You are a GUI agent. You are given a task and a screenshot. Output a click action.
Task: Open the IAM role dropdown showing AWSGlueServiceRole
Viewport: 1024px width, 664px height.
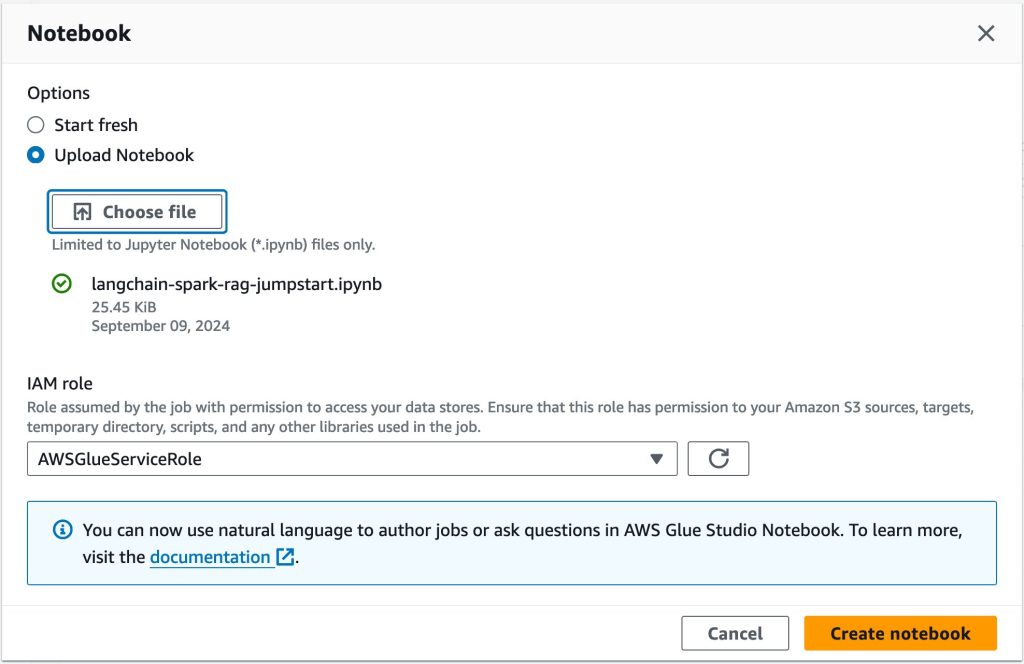[352, 458]
